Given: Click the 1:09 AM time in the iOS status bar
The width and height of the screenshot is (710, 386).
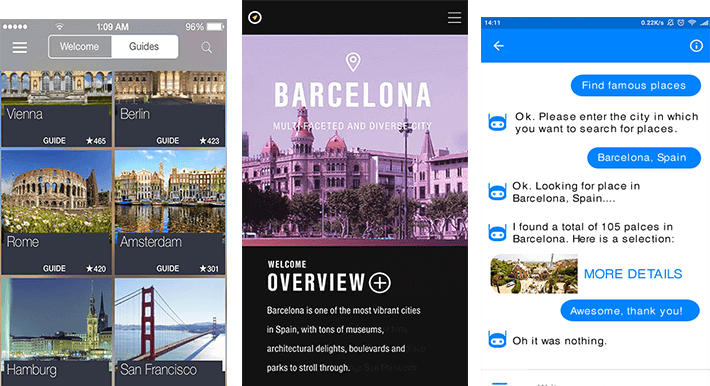Looking at the screenshot, I should pyautogui.click(x=112, y=27).
